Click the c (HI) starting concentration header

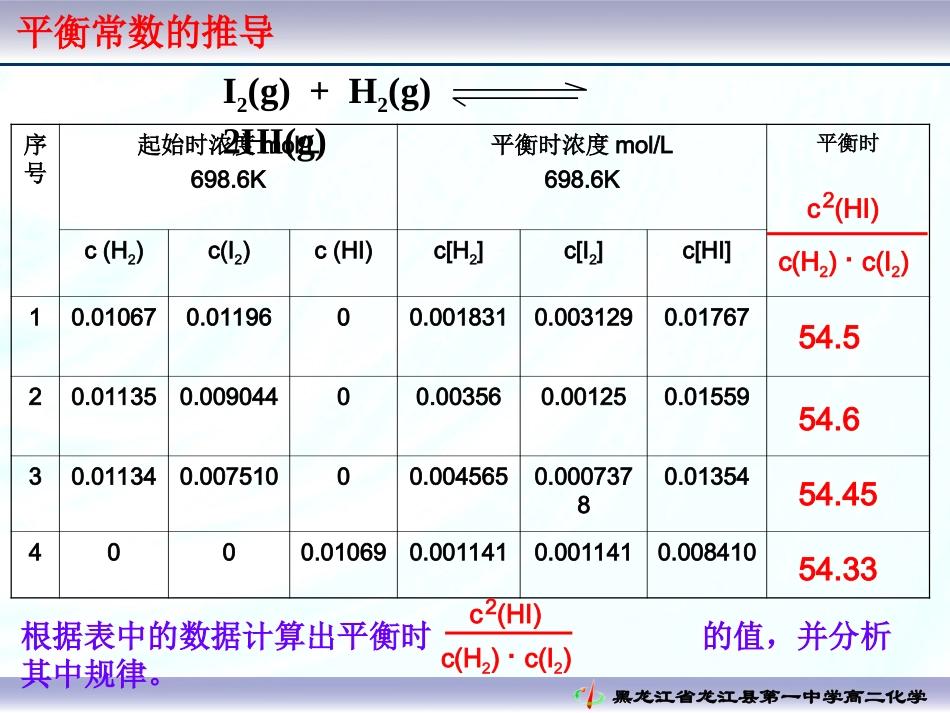click(344, 251)
